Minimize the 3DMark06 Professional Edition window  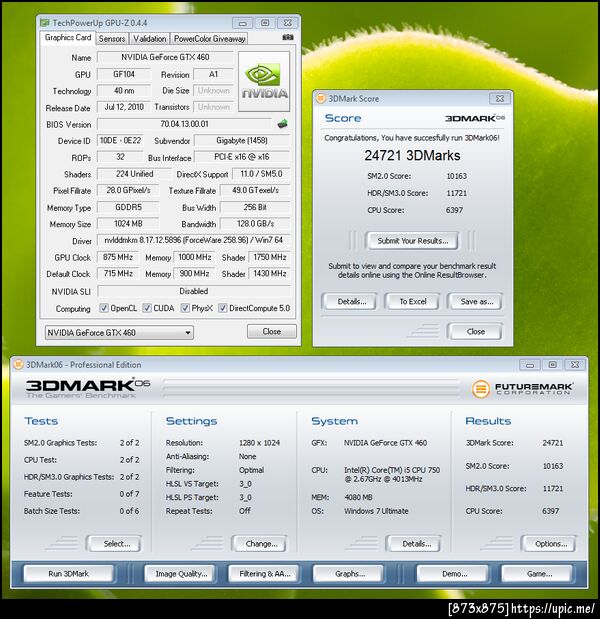click(x=529, y=365)
